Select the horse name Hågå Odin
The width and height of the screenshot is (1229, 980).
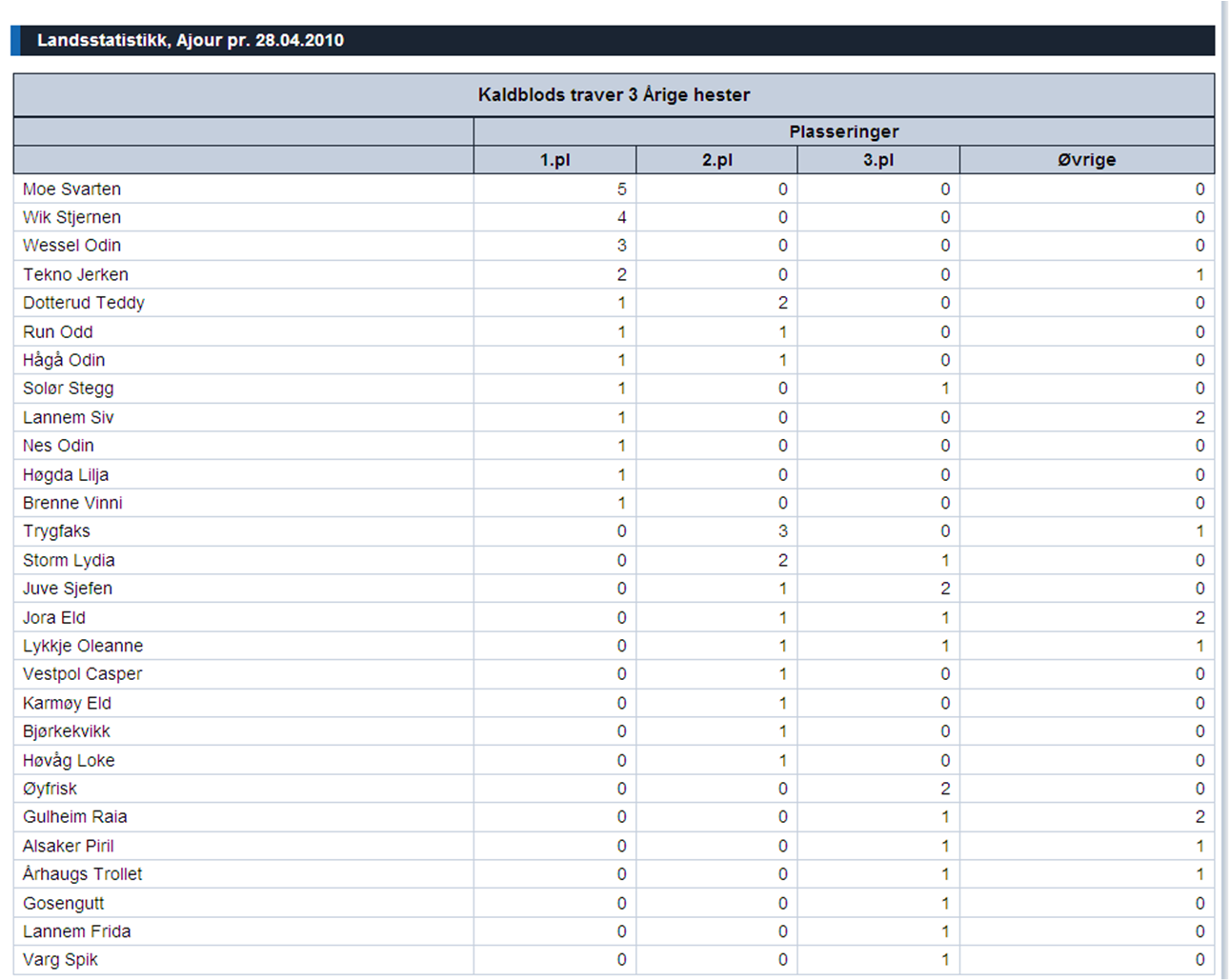(x=64, y=360)
